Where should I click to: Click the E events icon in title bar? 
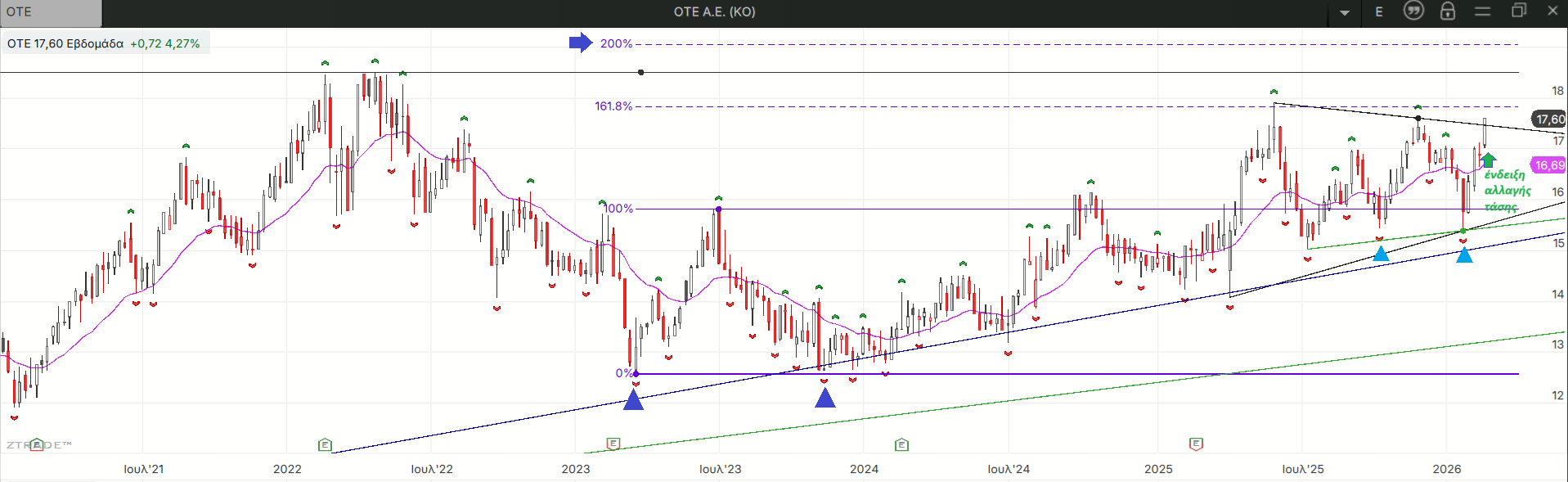click(1379, 11)
